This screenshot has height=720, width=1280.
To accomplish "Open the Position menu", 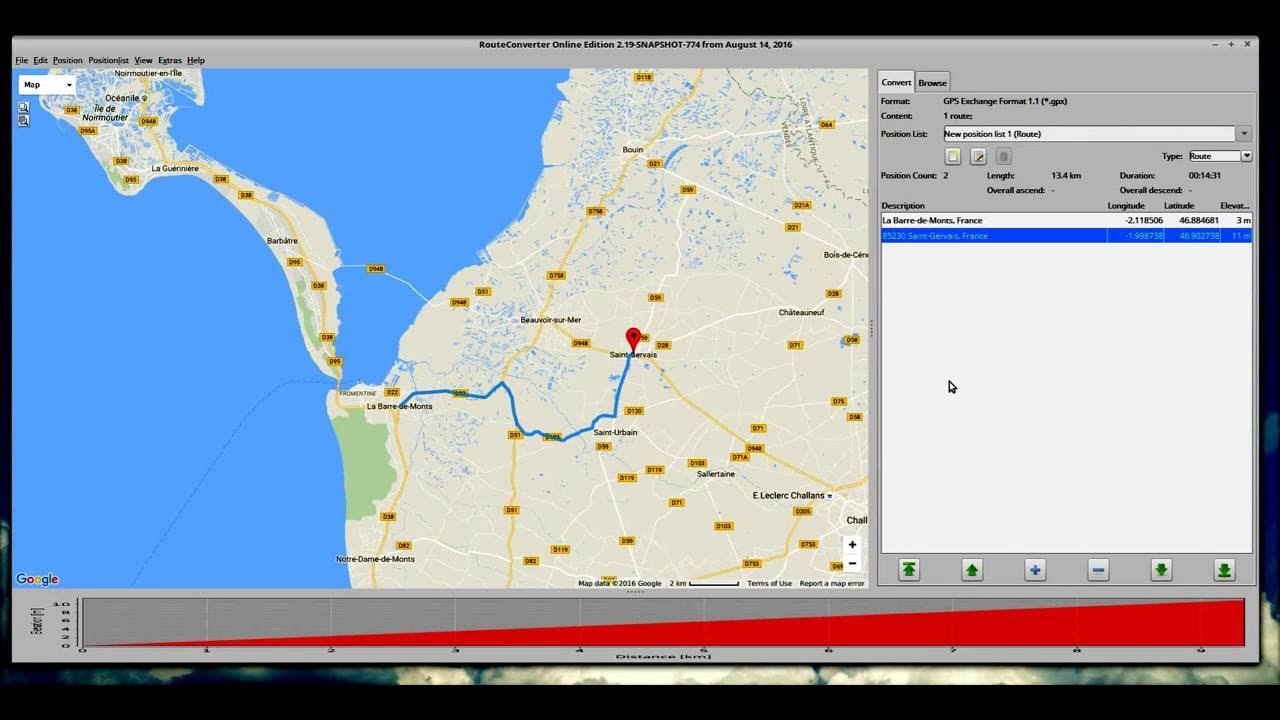I will coord(67,60).
